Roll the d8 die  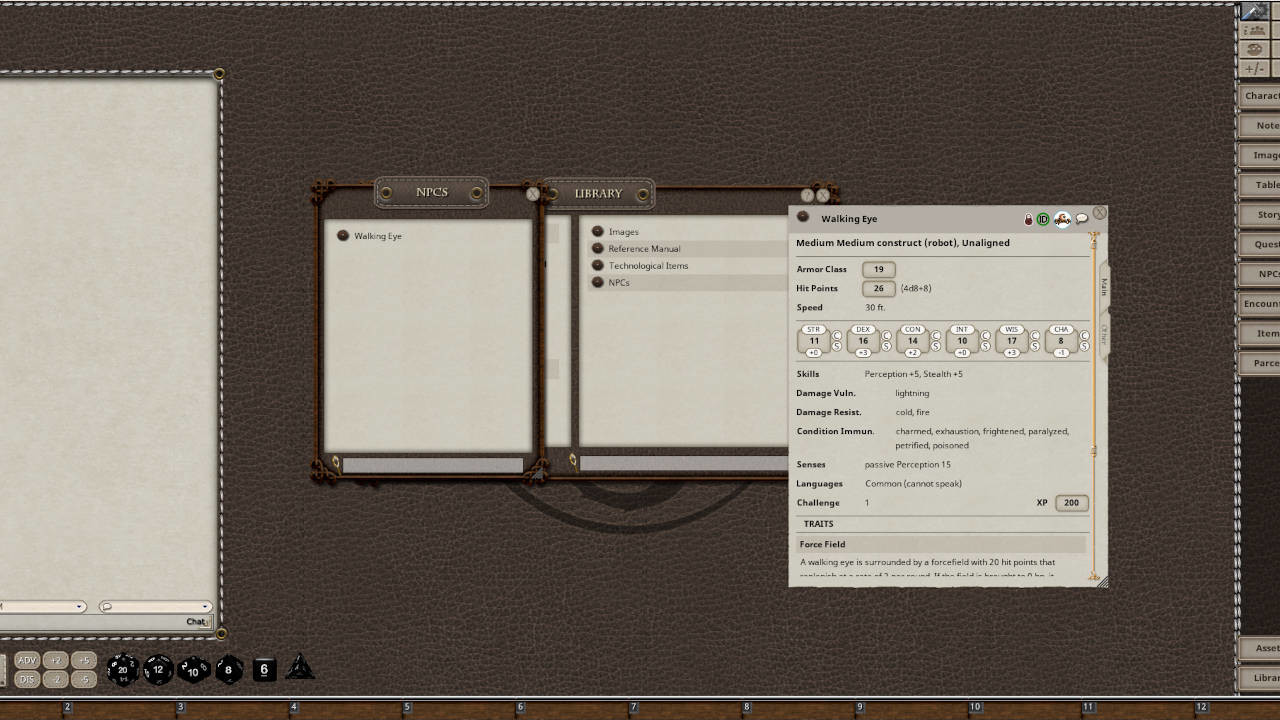[229, 670]
